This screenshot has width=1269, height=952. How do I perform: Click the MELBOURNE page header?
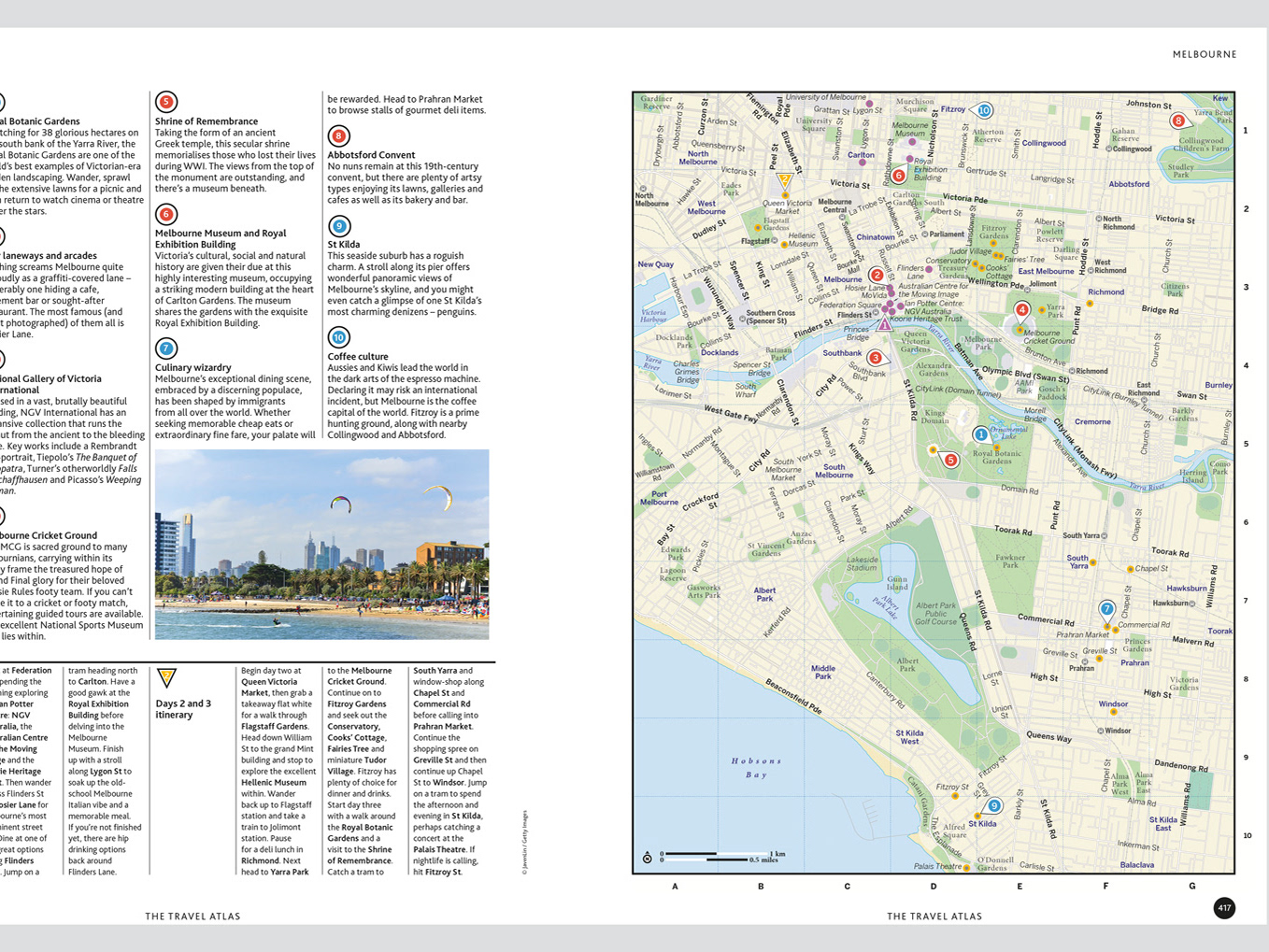click(x=1205, y=54)
